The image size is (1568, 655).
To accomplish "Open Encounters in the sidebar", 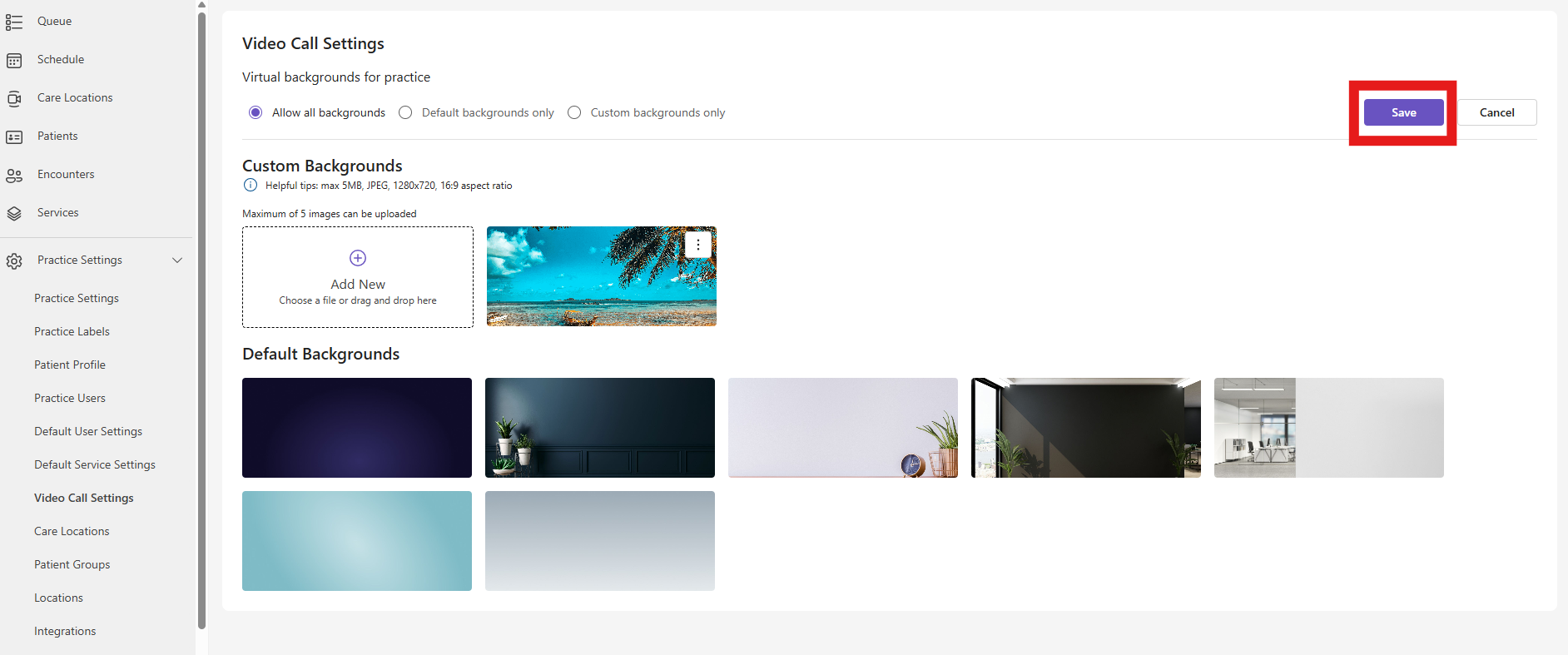I will point(66,174).
